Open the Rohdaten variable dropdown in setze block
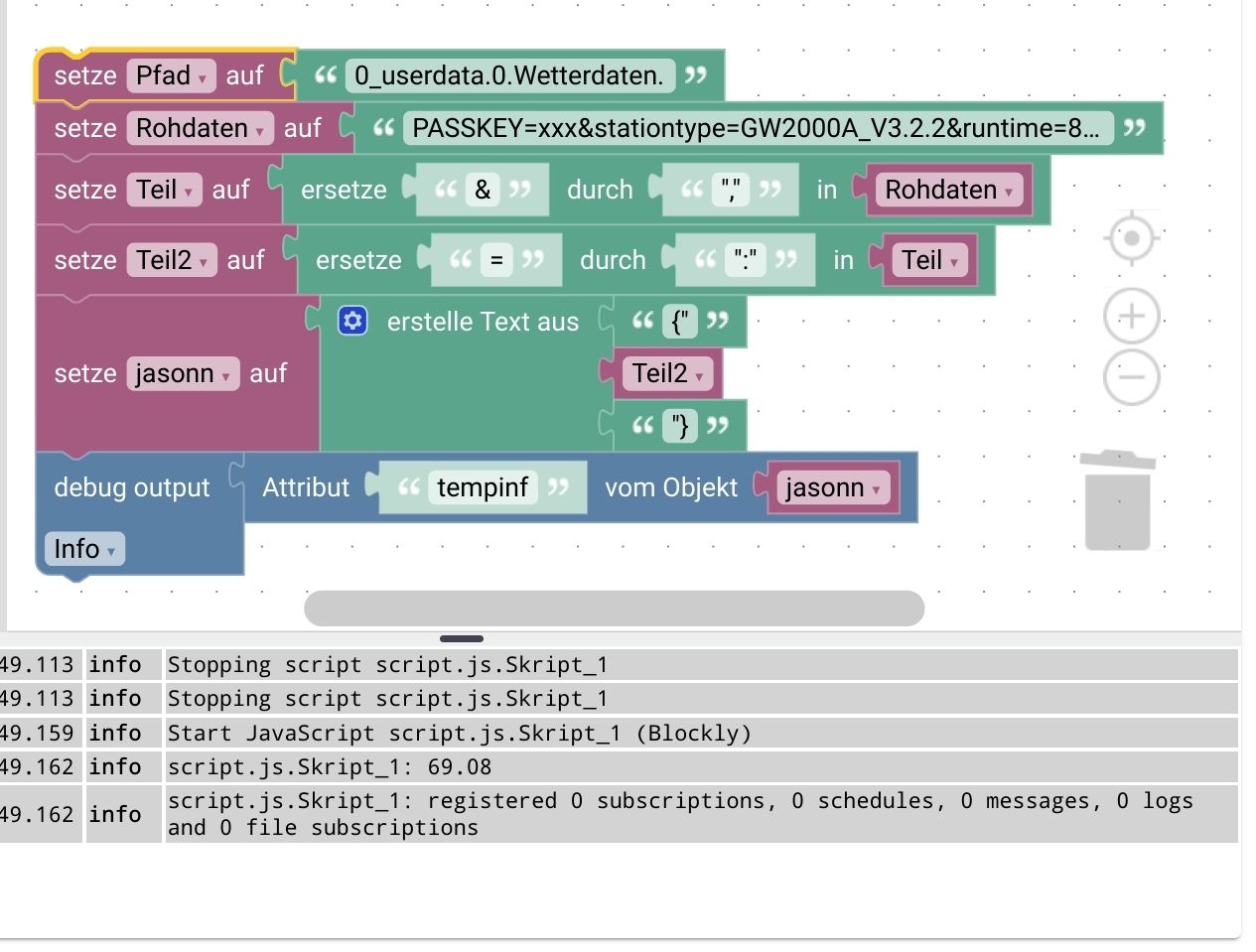The image size is (1256, 952). point(200,128)
